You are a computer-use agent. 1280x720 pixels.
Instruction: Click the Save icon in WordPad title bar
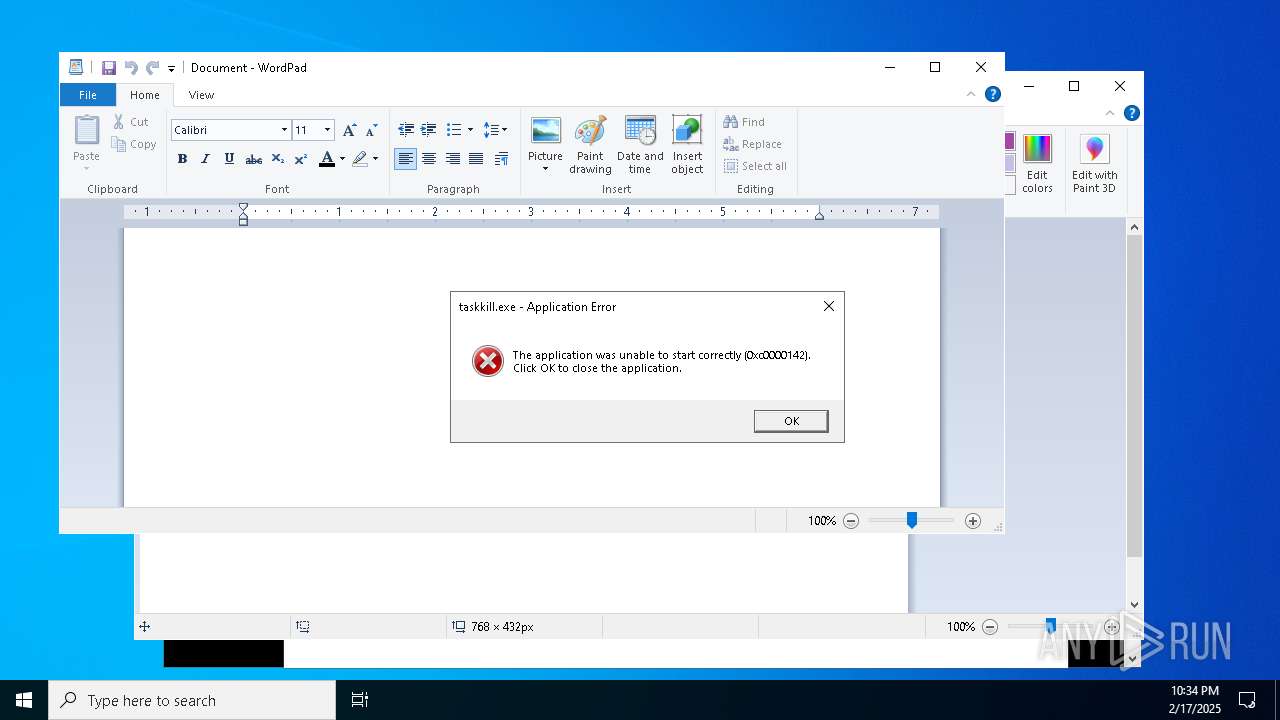(x=108, y=68)
